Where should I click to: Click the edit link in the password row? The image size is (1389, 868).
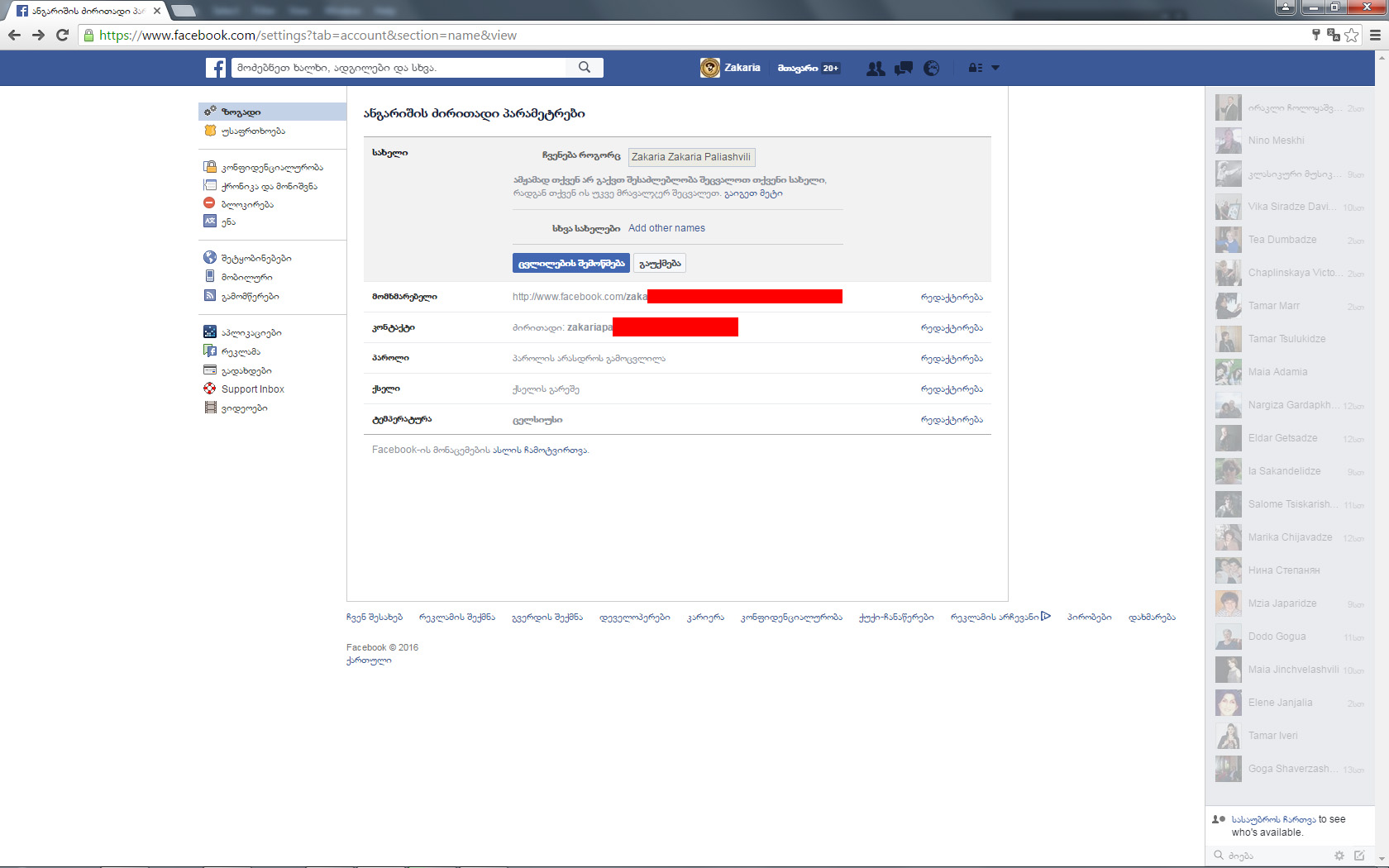[952, 359]
